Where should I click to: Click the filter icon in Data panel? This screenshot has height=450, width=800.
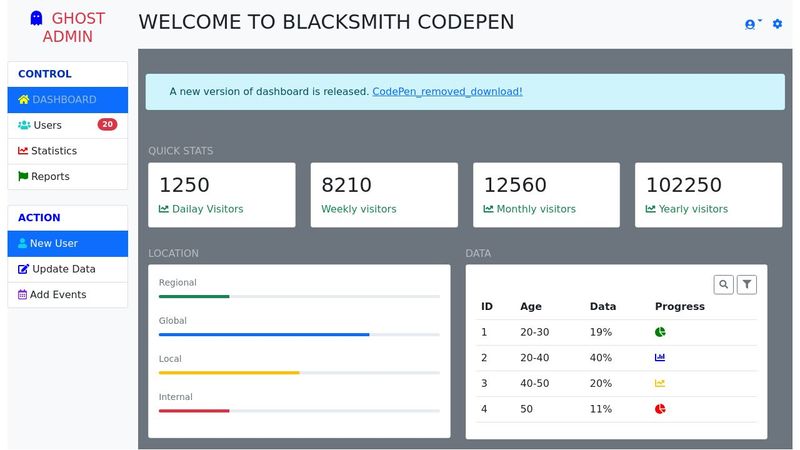[746, 285]
